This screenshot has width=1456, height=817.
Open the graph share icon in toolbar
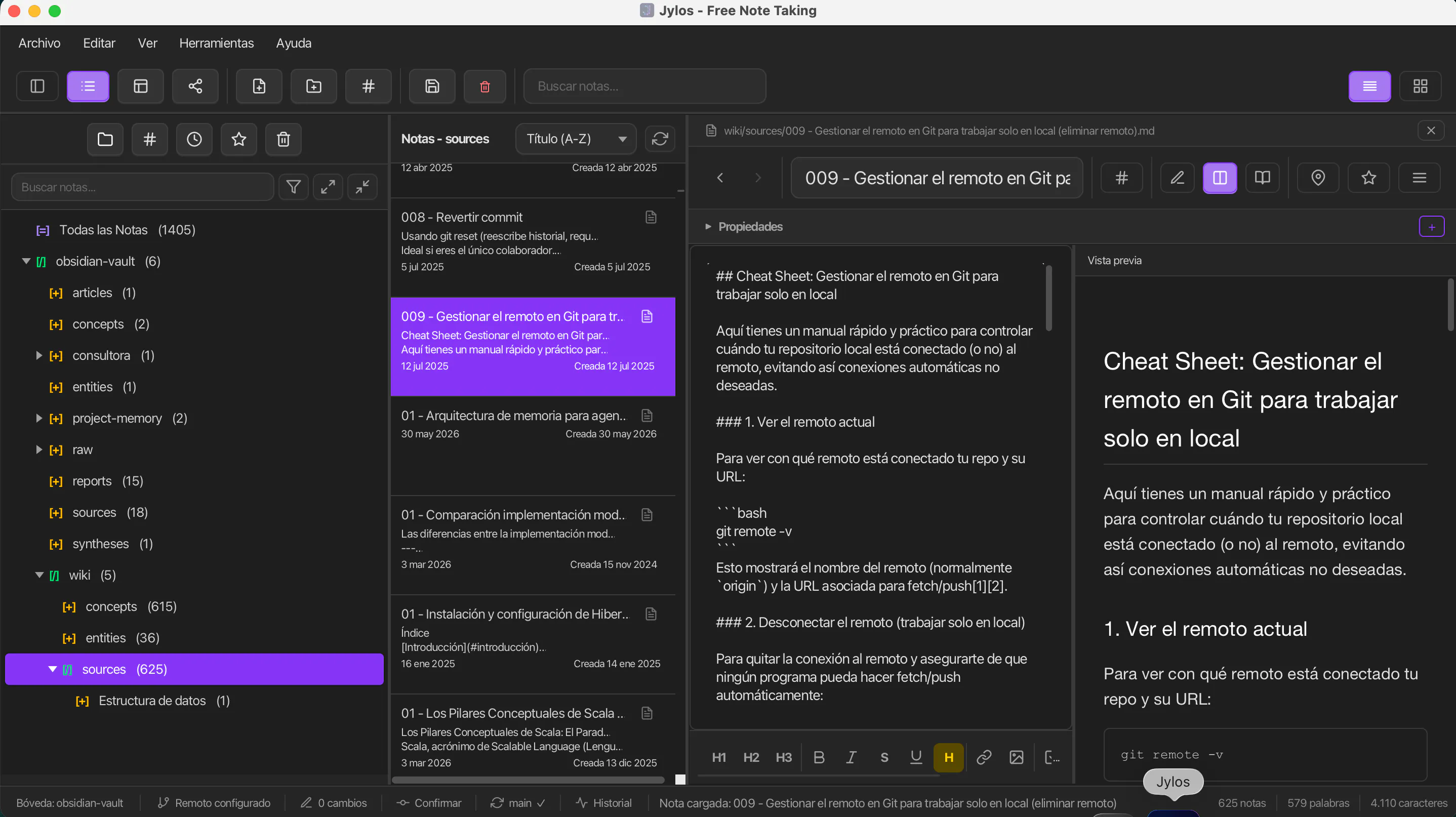pos(195,86)
